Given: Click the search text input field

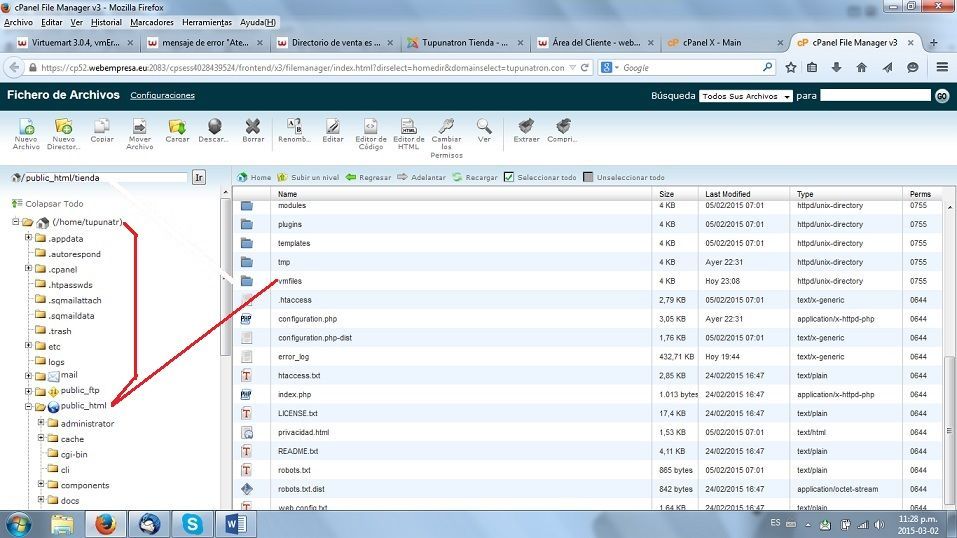Looking at the screenshot, I should 875,95.
